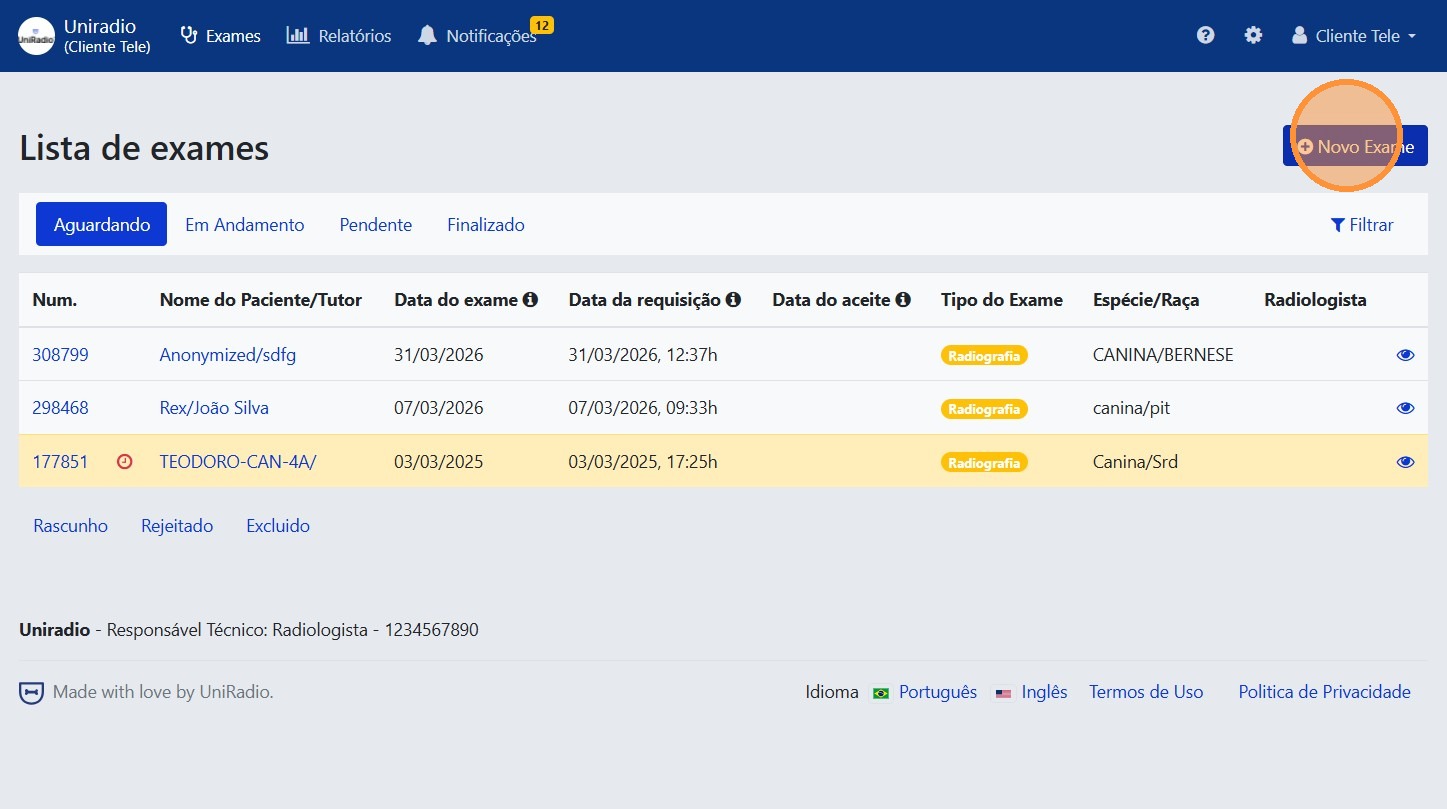Open the help question mark icon
The width and height of the screenshot is (1447, 809).
pyautogui.click(x=1205, y=35)
